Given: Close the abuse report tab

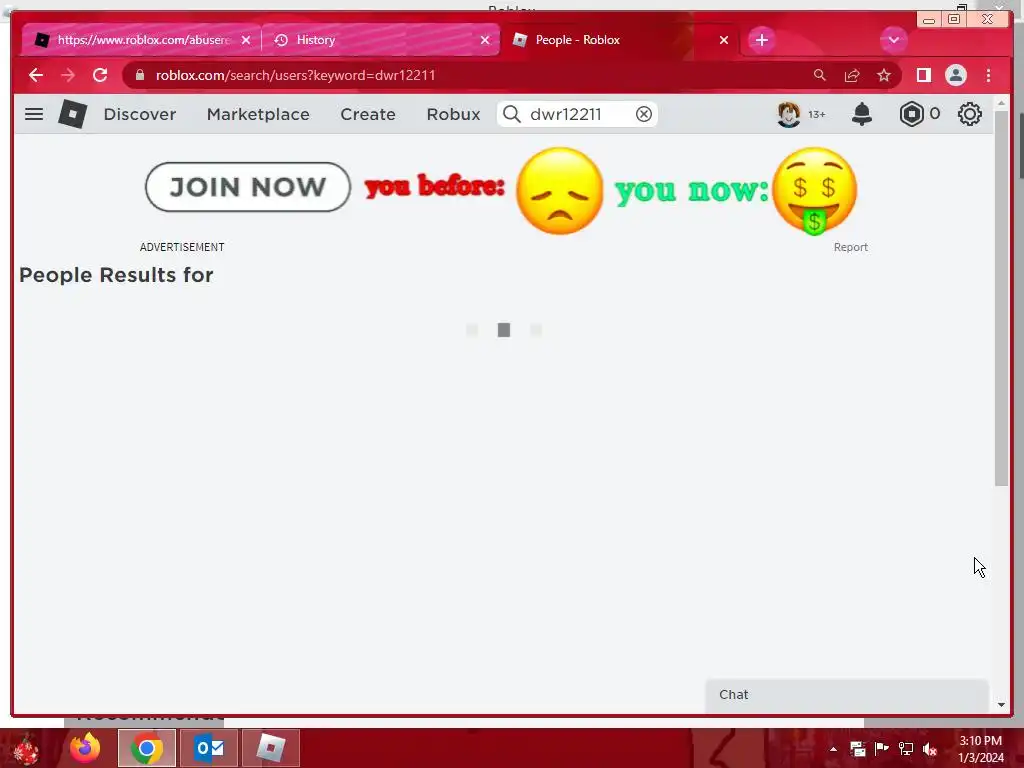Looking at the screenshot, I should [x=246, y=40].
